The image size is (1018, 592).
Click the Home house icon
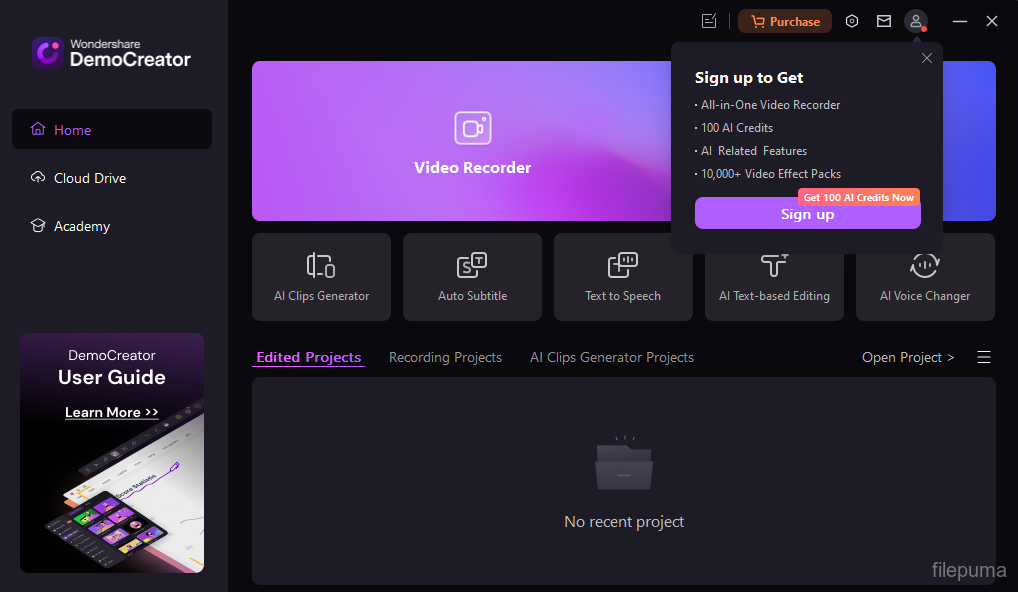[x=38, y=129]
